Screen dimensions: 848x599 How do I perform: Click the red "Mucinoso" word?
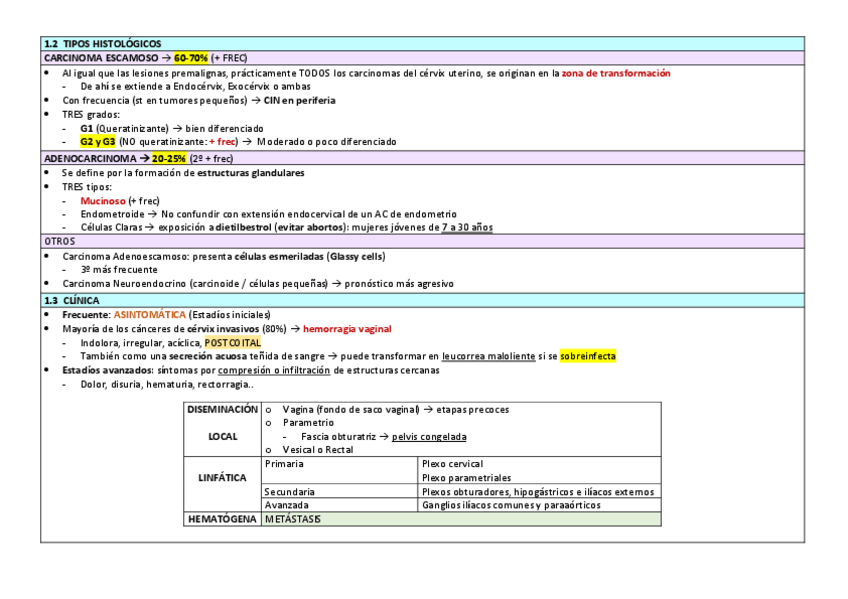click(x=103, y=200)
